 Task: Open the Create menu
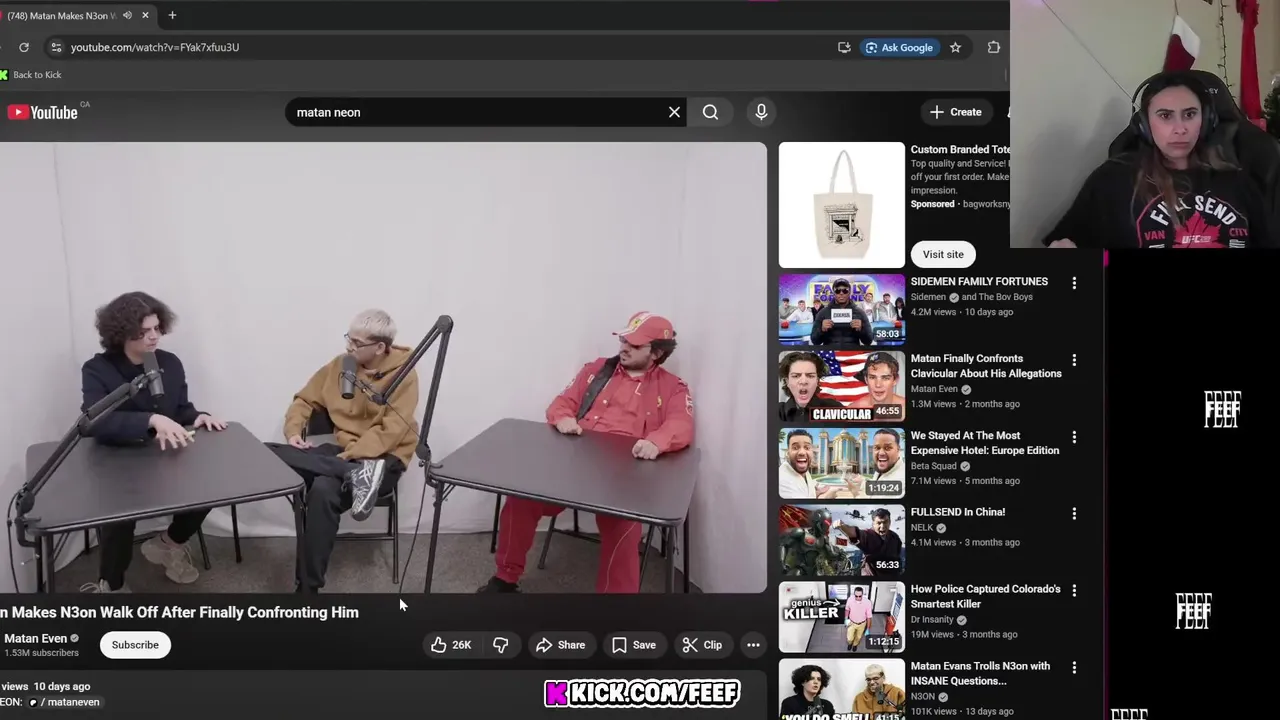(956, 112)
